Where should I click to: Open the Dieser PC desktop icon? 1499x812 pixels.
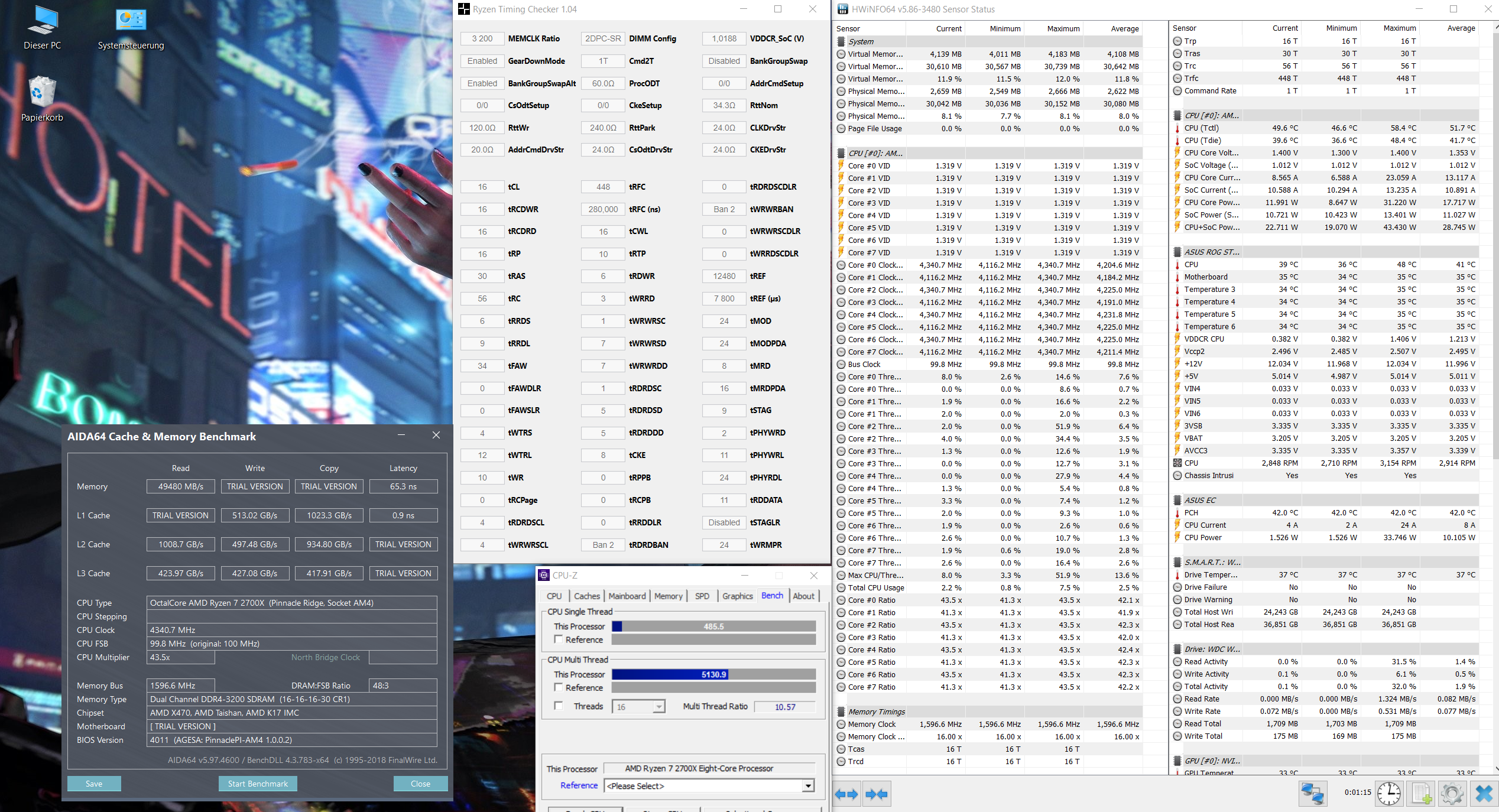(42, 28)
